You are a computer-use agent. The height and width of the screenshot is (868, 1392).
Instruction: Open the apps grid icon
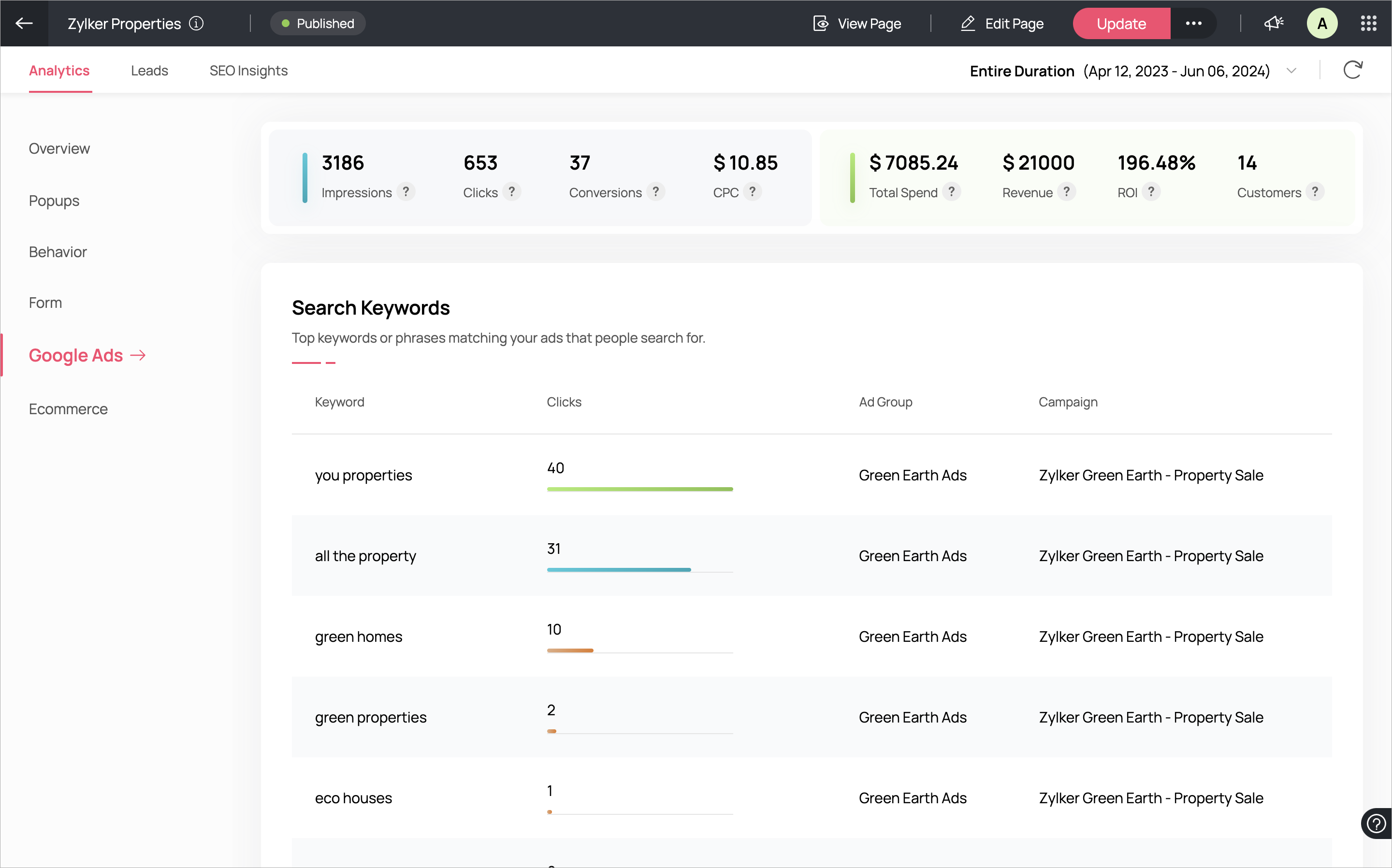coord(1368,24)
